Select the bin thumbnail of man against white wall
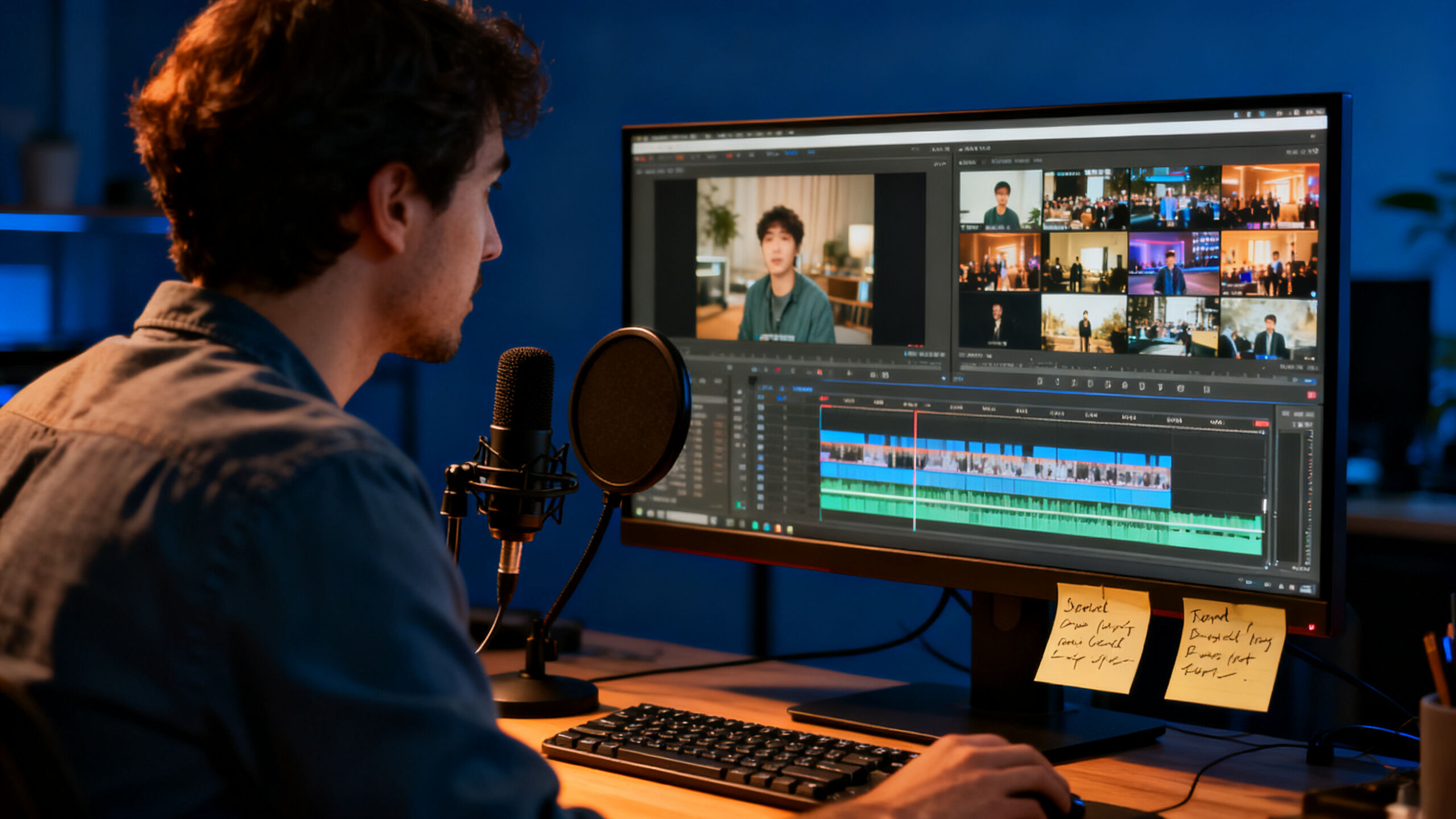 tap(1000, 200)
